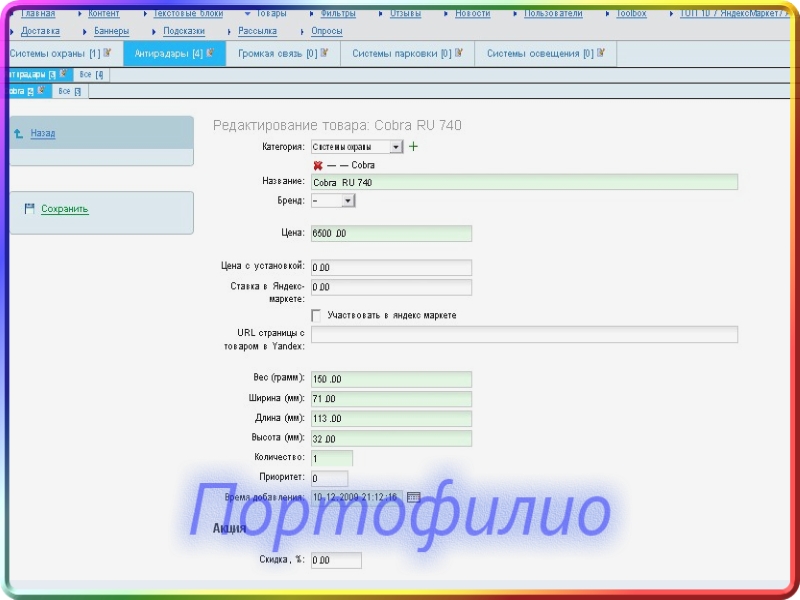Viewport: 800px width, 600px height.
Task: Click edit icon next to Системы парковки tab
Action: point(459,53)
